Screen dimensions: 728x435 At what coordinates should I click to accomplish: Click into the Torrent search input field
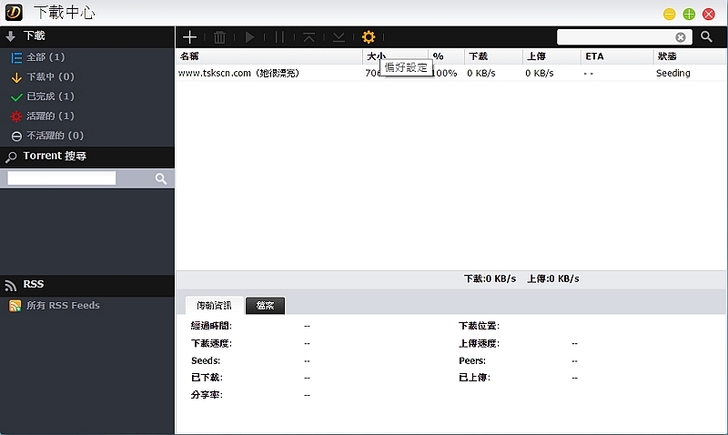point(62,178)
